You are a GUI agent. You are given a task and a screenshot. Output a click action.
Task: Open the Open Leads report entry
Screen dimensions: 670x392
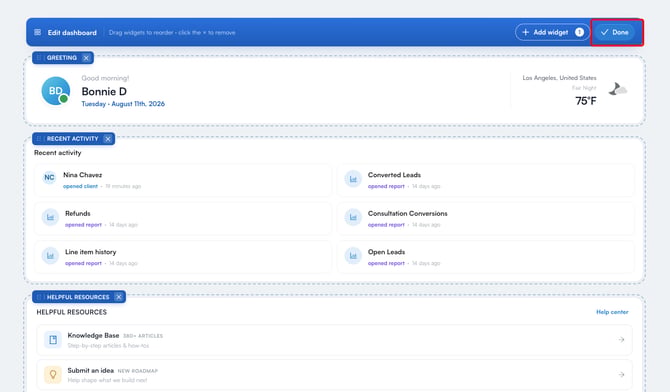click(486, 257)
